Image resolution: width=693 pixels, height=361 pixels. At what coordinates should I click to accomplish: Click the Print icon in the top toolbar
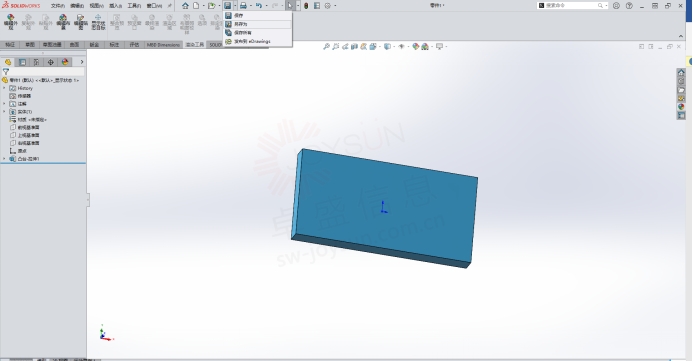[243, 6]
